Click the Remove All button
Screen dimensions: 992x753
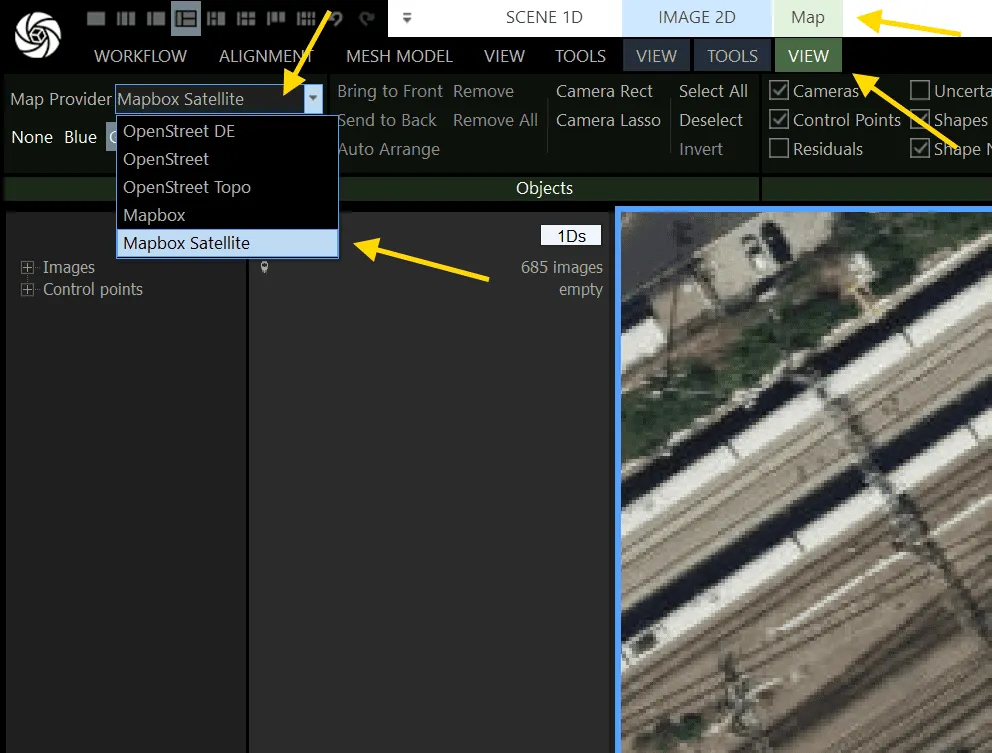pos(495,120)
